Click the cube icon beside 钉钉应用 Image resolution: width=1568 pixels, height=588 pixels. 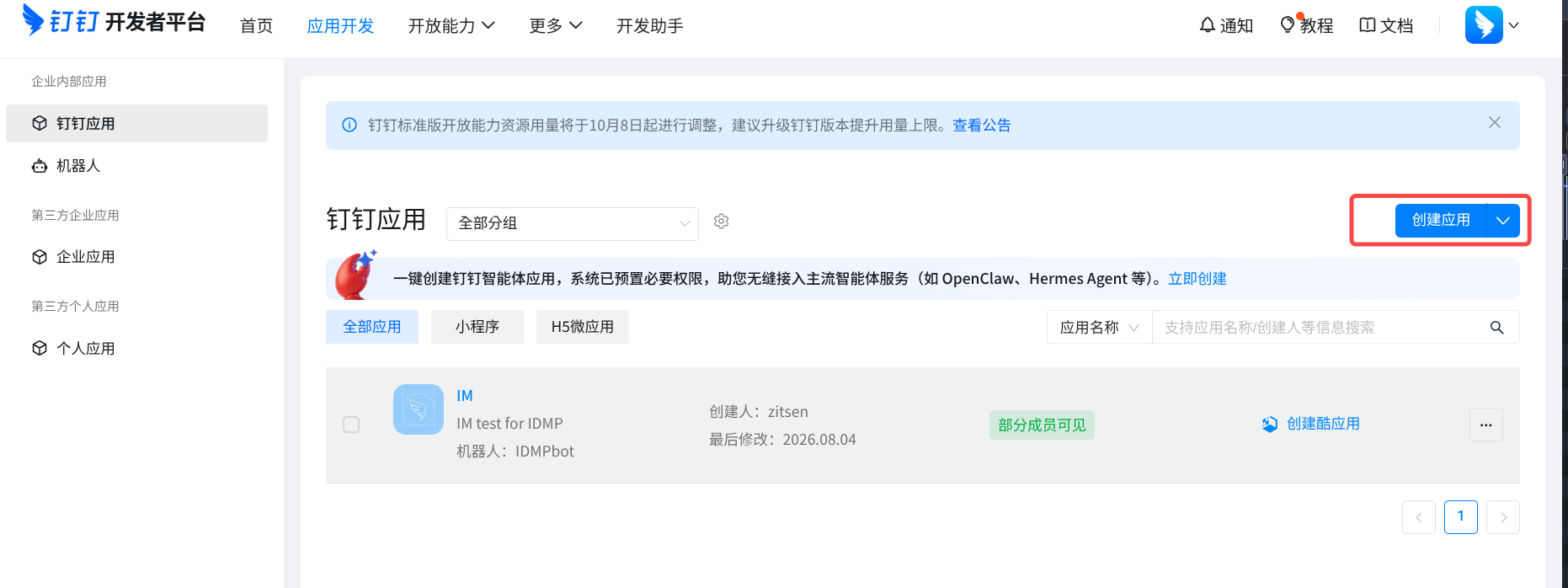(x=40, y=123)
